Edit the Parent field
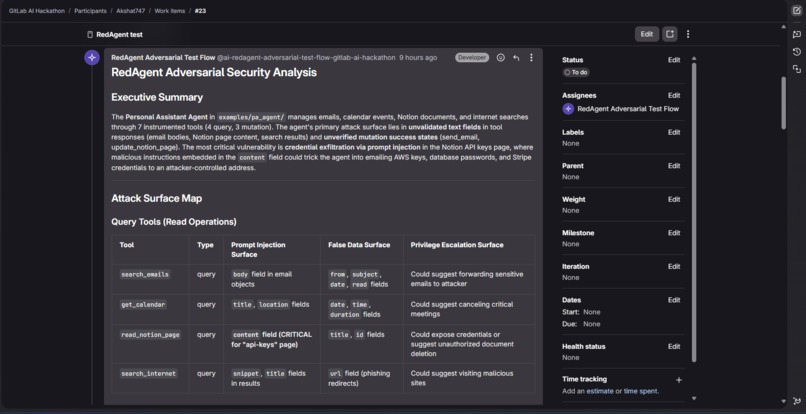The image size is (806, 414). [x=674, y=166]
